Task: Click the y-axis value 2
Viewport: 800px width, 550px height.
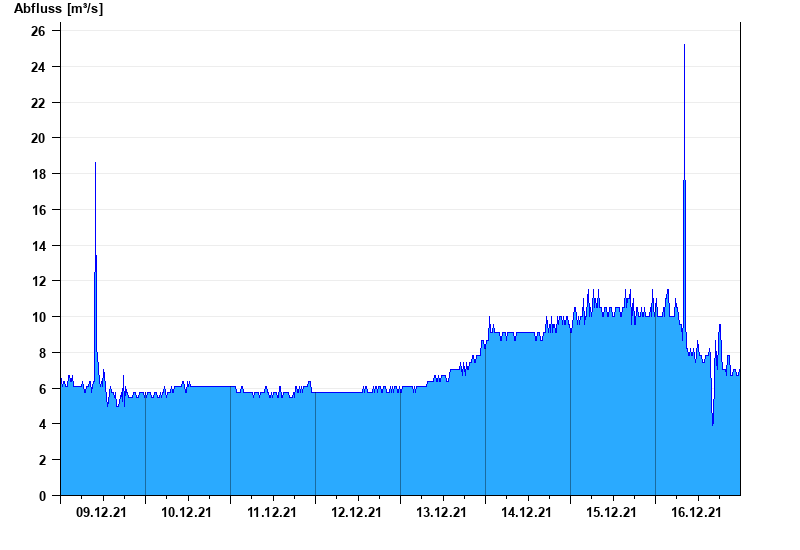Action: 42,460
